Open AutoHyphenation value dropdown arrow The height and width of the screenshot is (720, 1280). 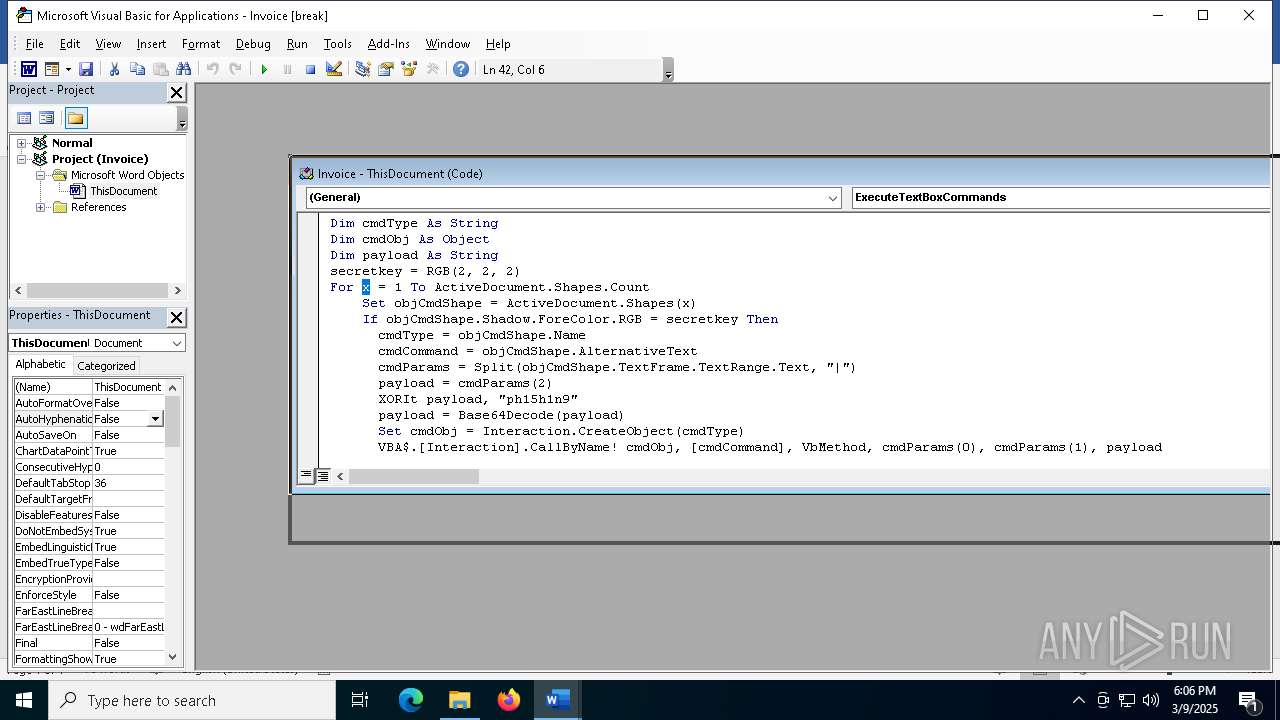(155, 419)
